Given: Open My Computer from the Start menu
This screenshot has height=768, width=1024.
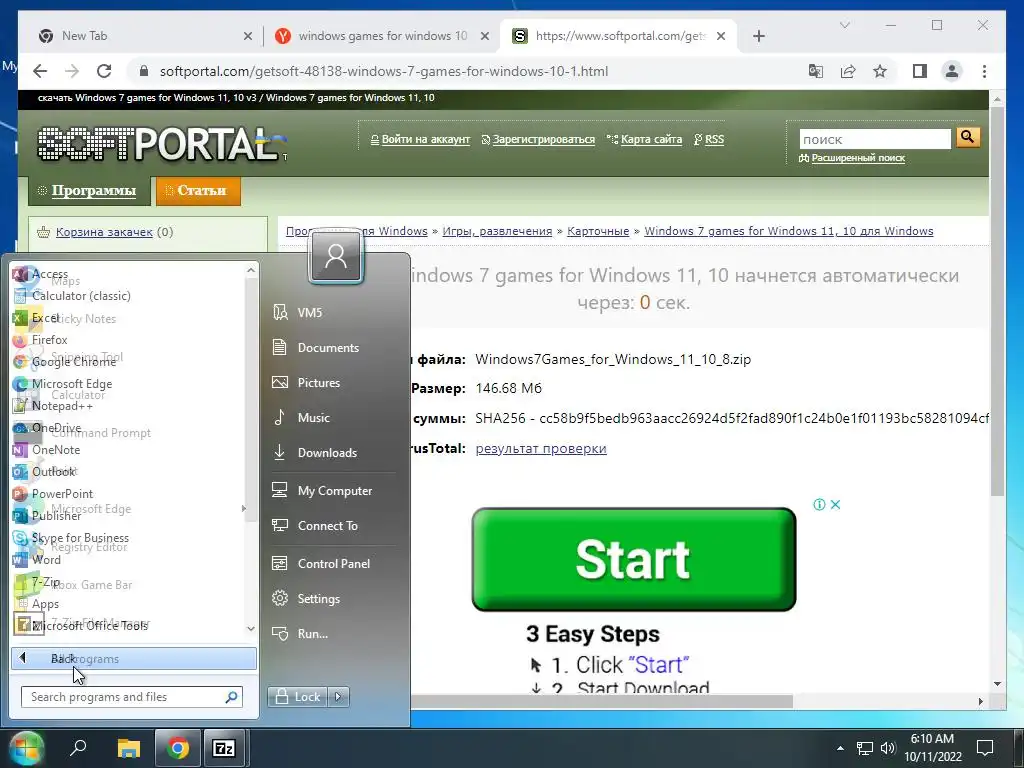Looking at the screenshot, I should click(334, 490).
